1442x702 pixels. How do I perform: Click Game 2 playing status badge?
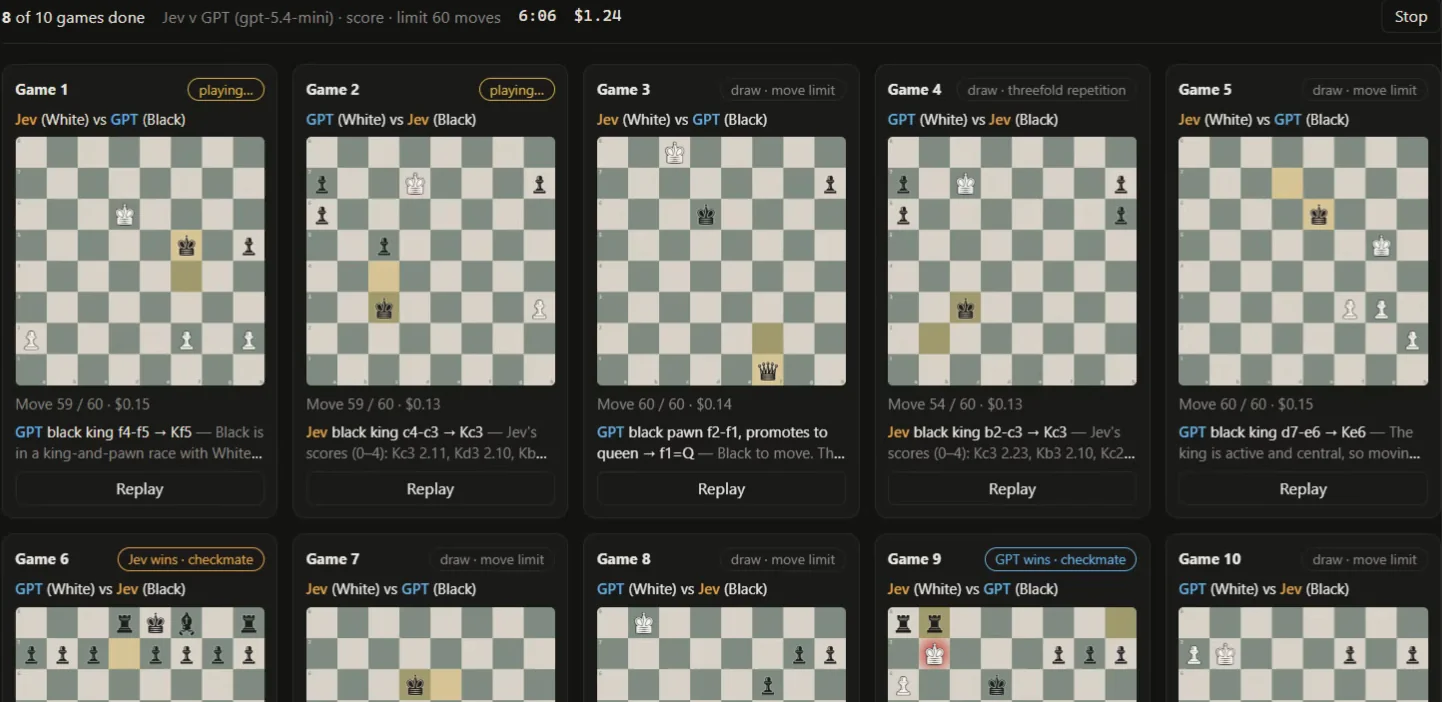517,90
